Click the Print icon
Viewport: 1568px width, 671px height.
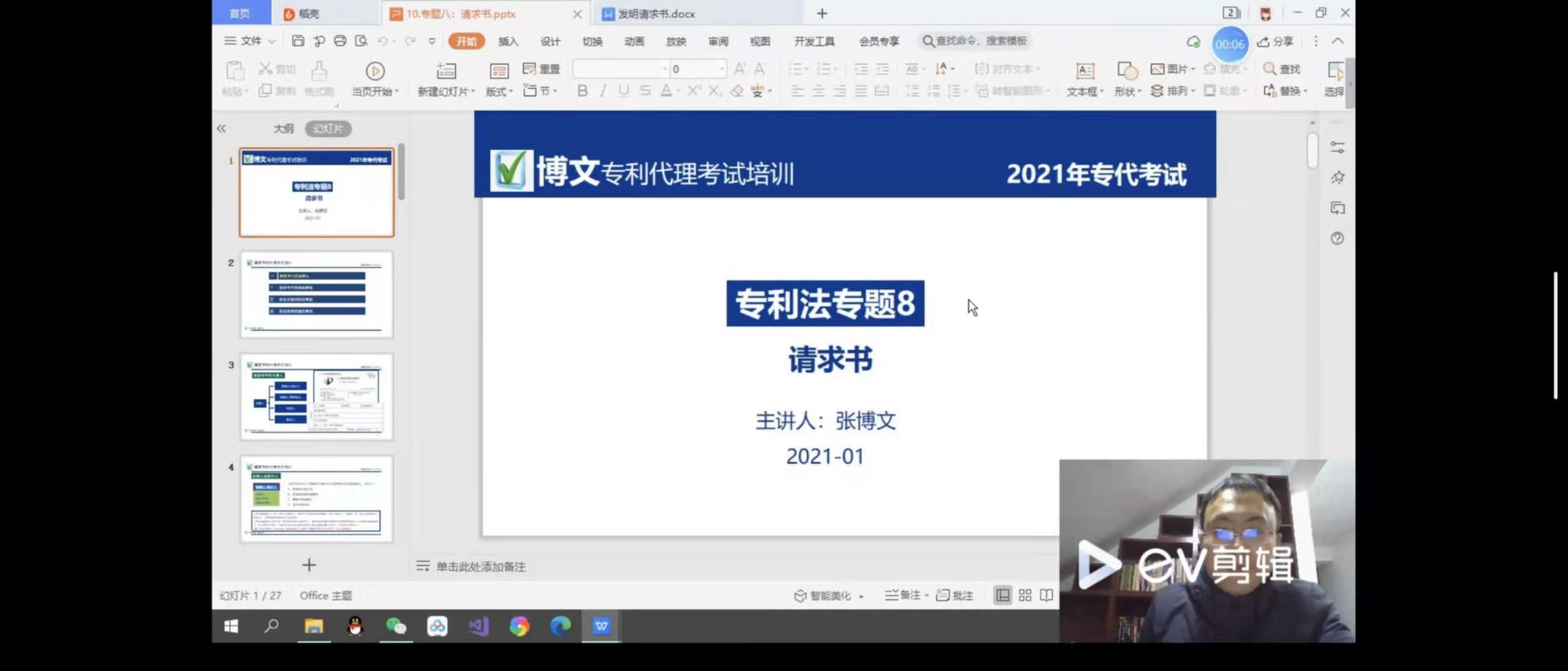(339, 41)
